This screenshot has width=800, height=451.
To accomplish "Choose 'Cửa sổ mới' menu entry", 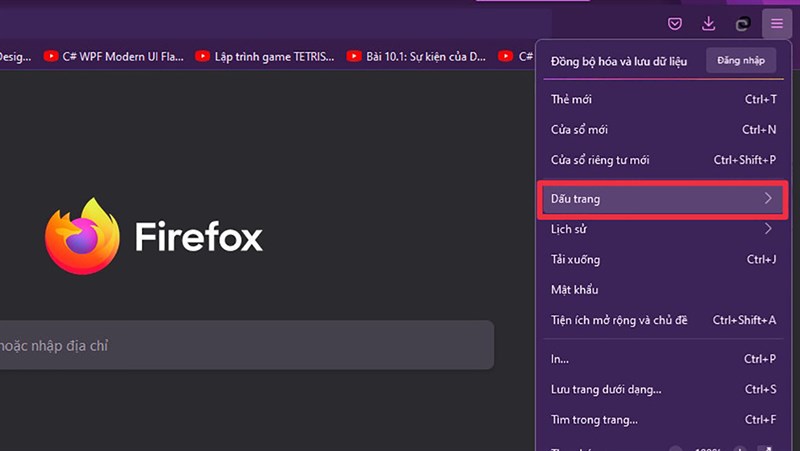I will pyautogui.click(x=663, y=130).
